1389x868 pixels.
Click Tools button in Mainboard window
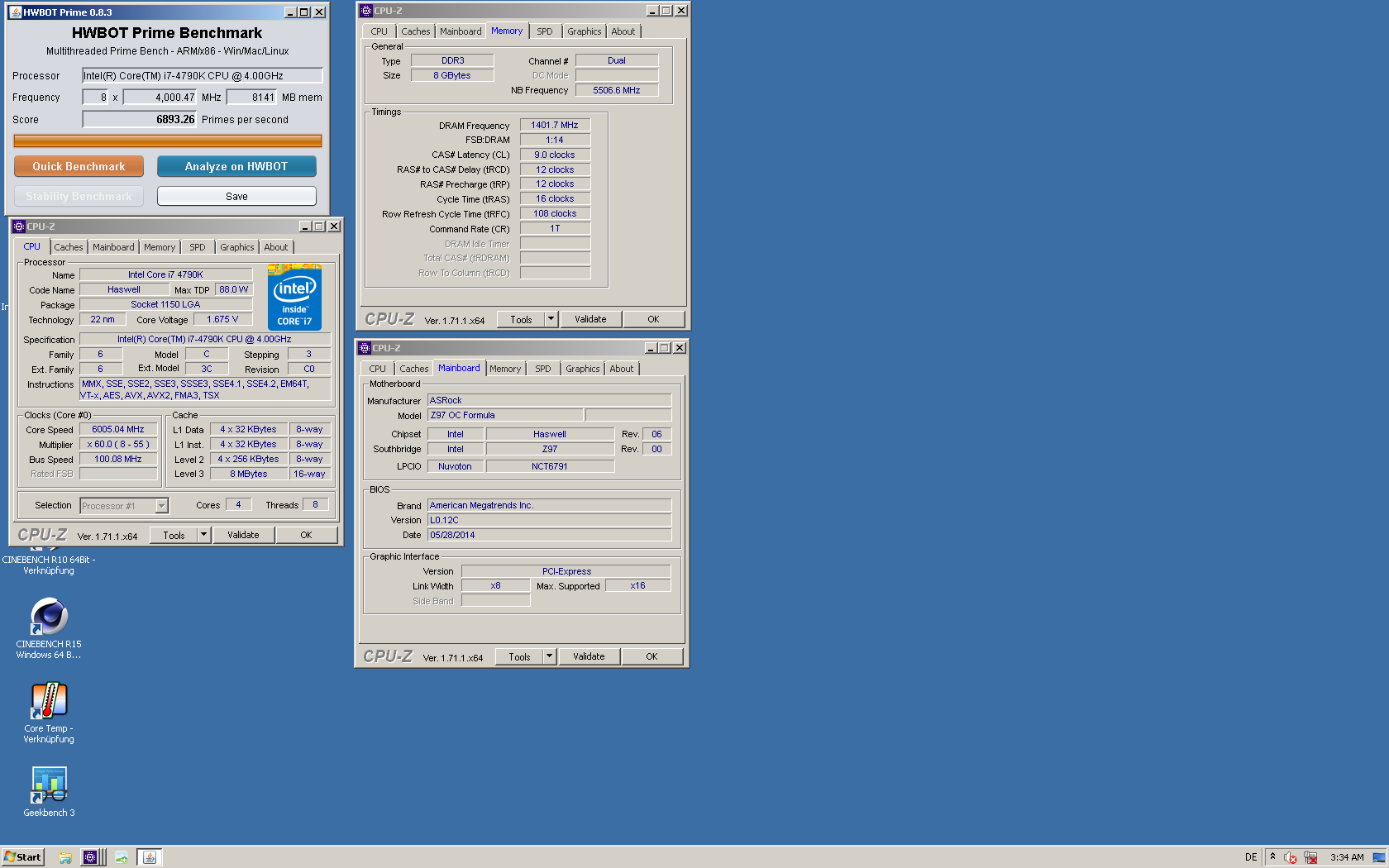[519, 656]
